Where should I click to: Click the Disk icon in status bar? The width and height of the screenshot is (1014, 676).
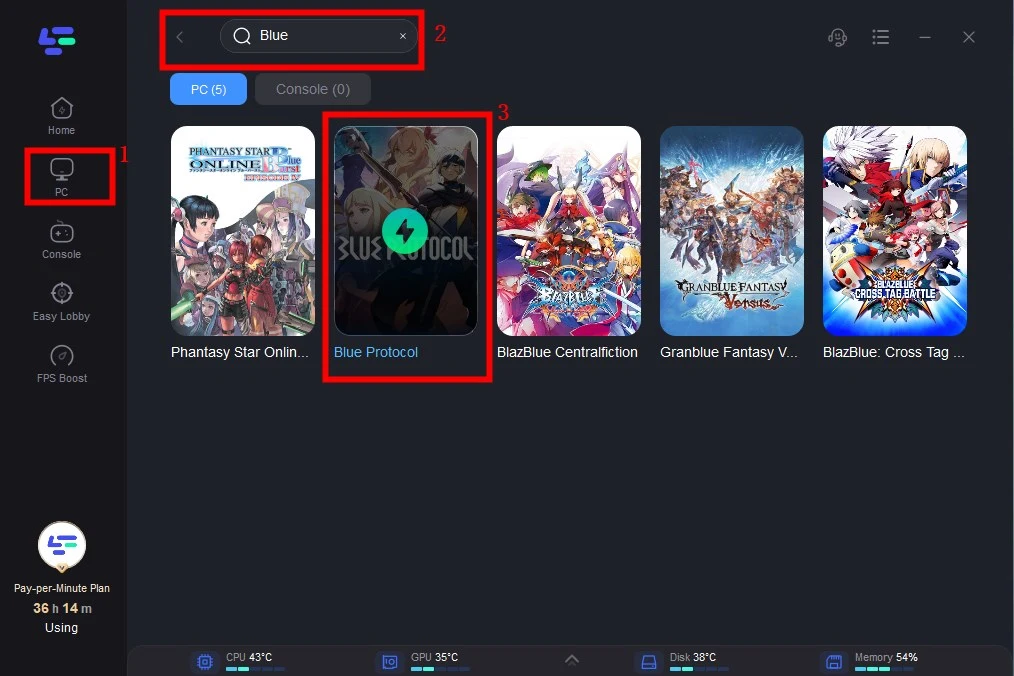click(x=649, y=662)
